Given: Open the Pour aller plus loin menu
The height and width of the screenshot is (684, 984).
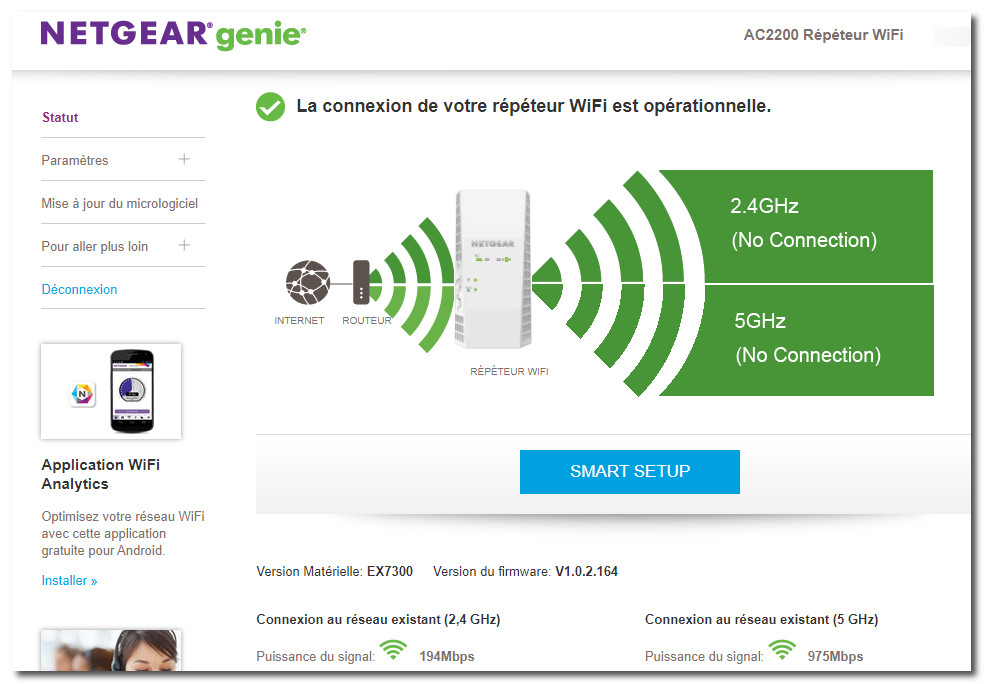Looking at the screenshot, I should [95, 247].
